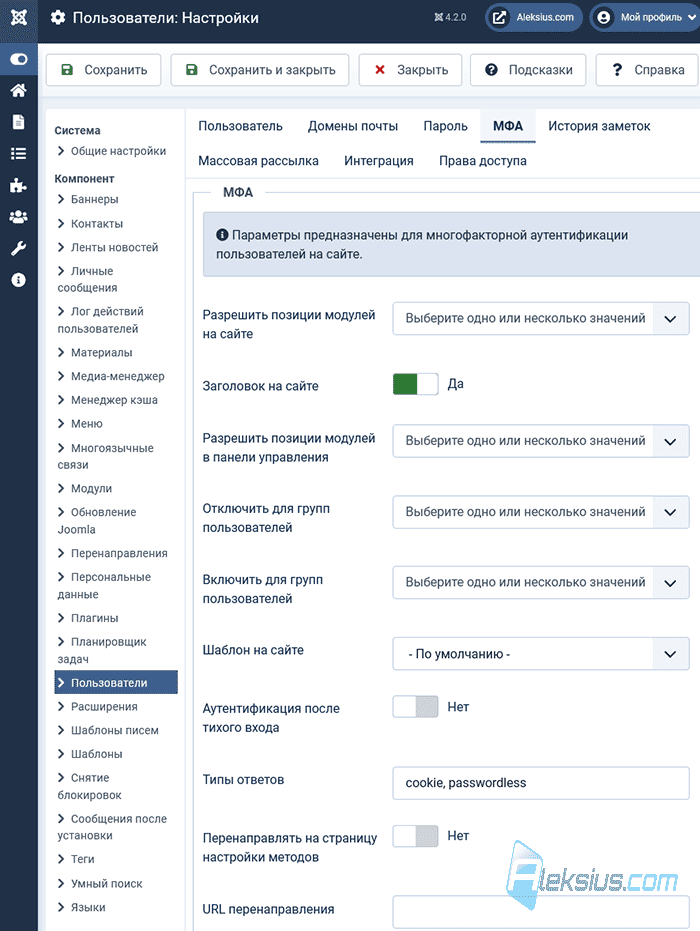Image resolution: width=700 pixels, height=931 pixels.
Task: Open Планировщик задач settings
Action: [x=102, y=650]
